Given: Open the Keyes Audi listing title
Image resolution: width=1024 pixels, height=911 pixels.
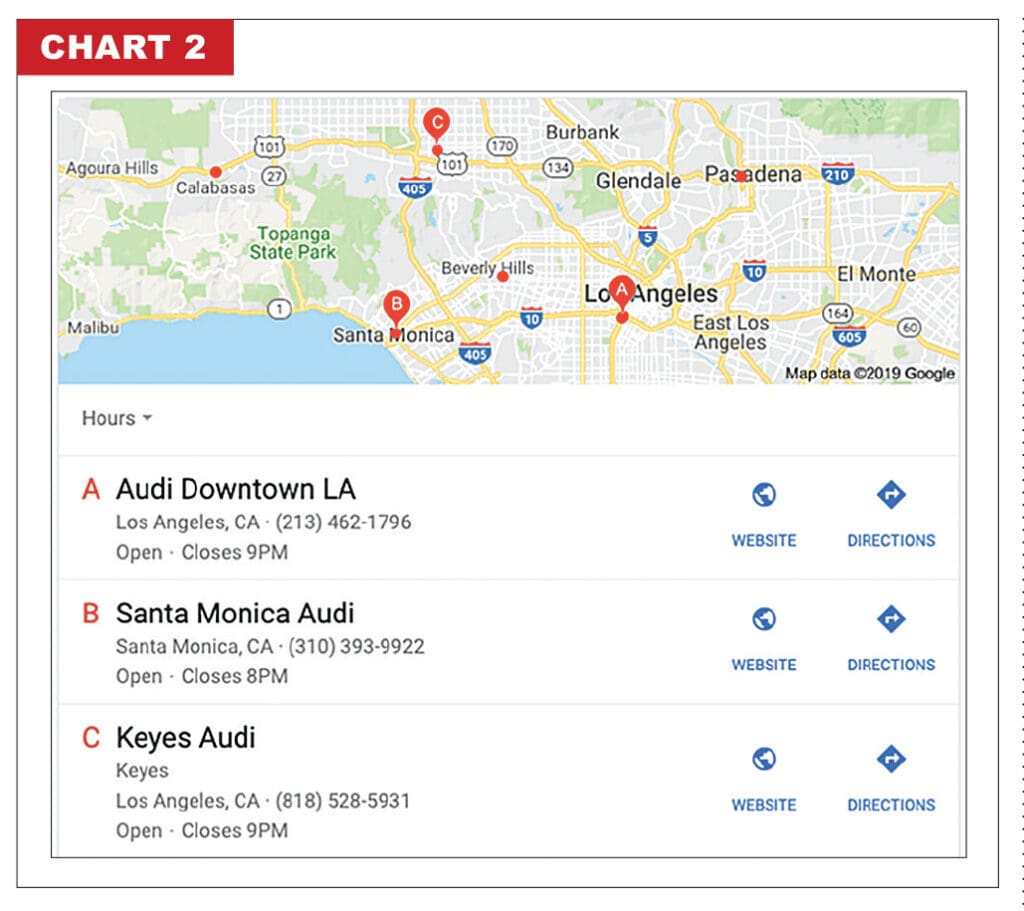Looking at the screenshot, I should pos(185,737).
